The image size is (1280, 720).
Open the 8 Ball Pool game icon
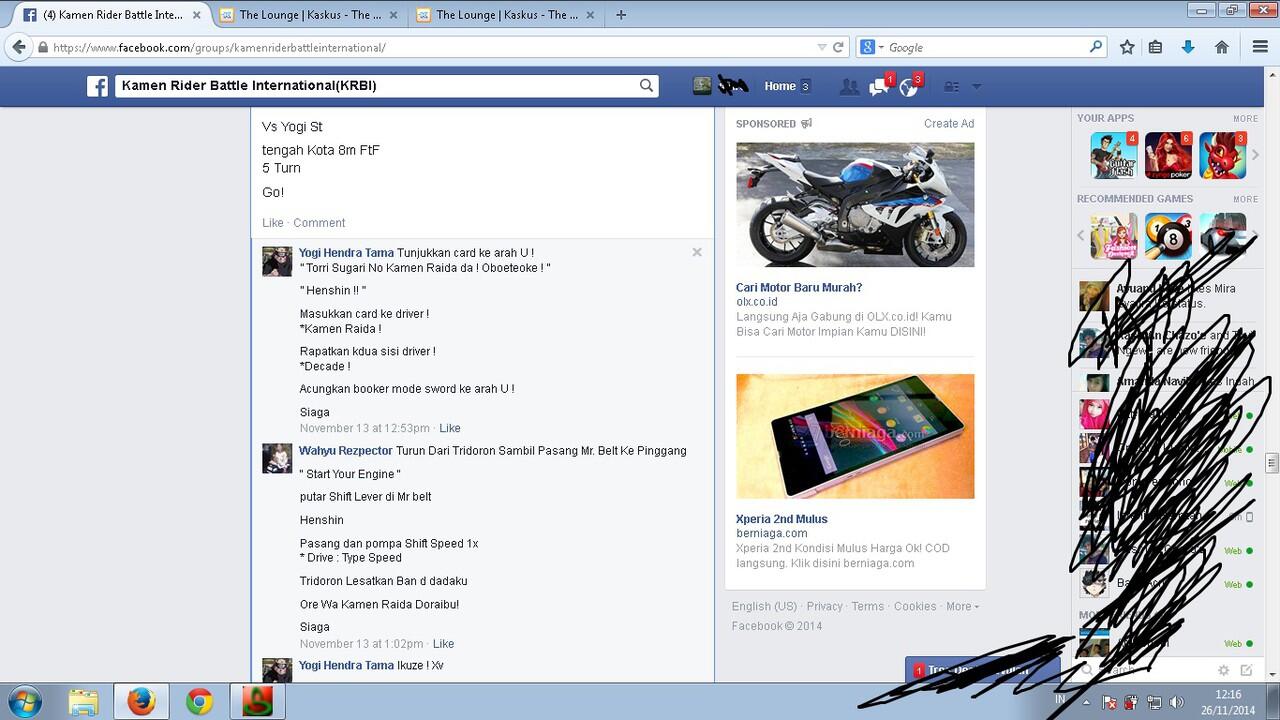[1168, 236]
